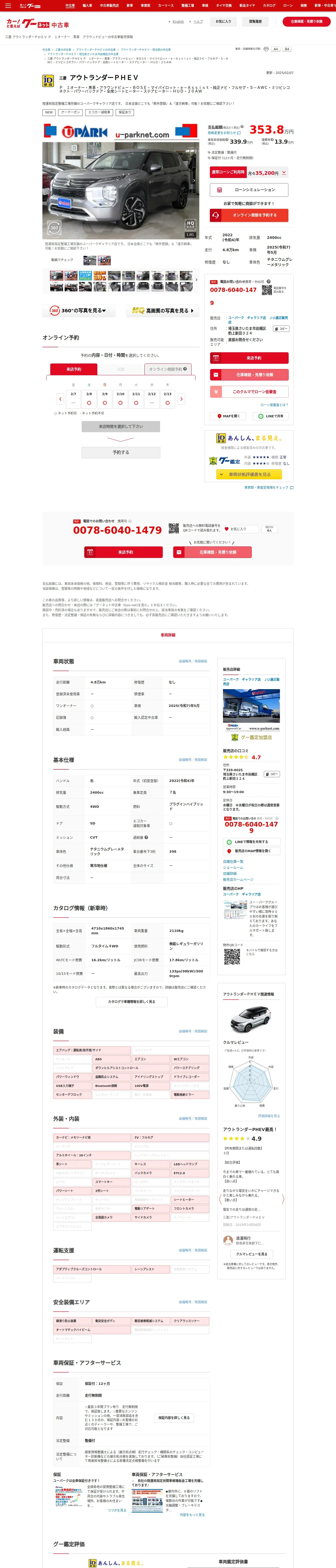
Task: Click header 在庫確認・見積り依頼 button
Action: pyautogui.click(x=307, y=21)
